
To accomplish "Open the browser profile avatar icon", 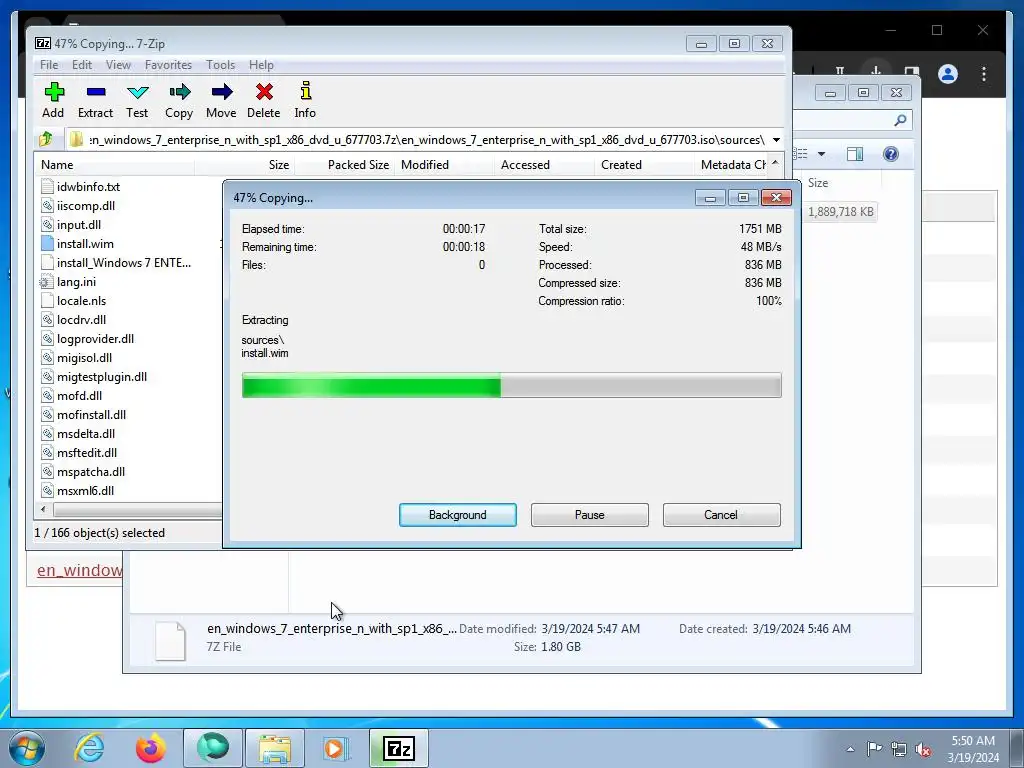I will 948,74.
